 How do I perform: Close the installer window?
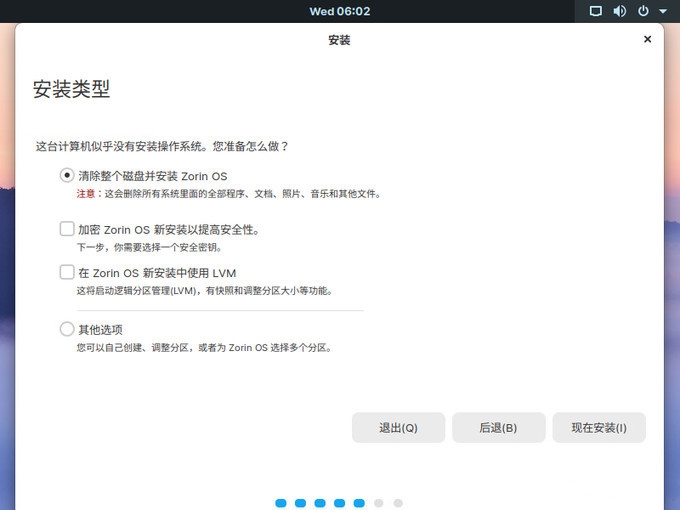pos(647,39)
